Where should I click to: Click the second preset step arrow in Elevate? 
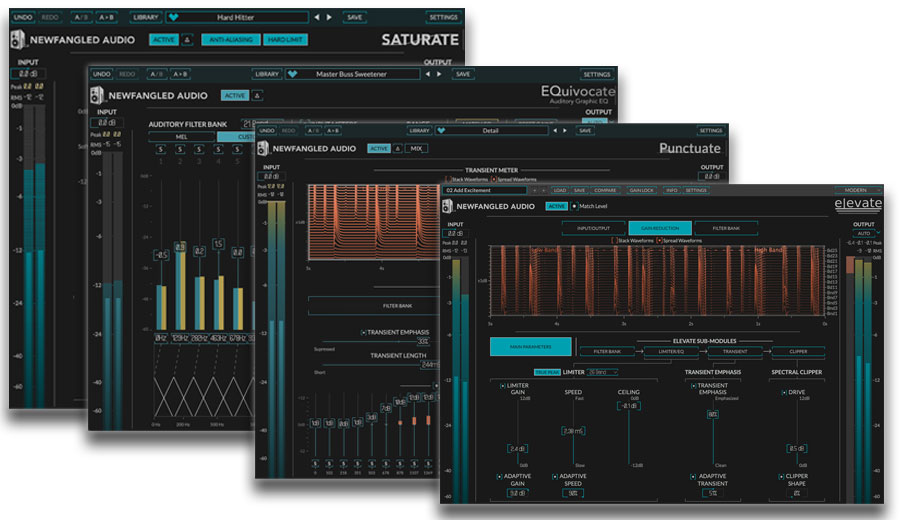point(543,190)
